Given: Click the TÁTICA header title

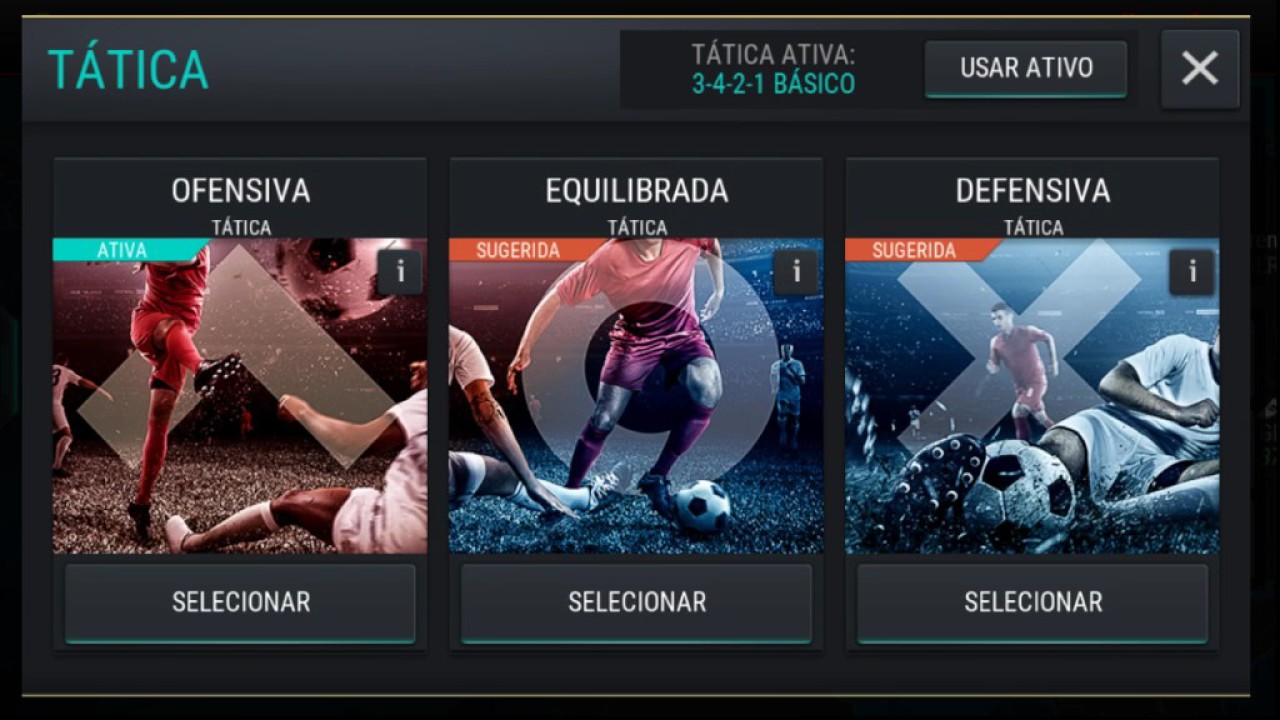Looking at the screenshot, I should tap(128, 70).
